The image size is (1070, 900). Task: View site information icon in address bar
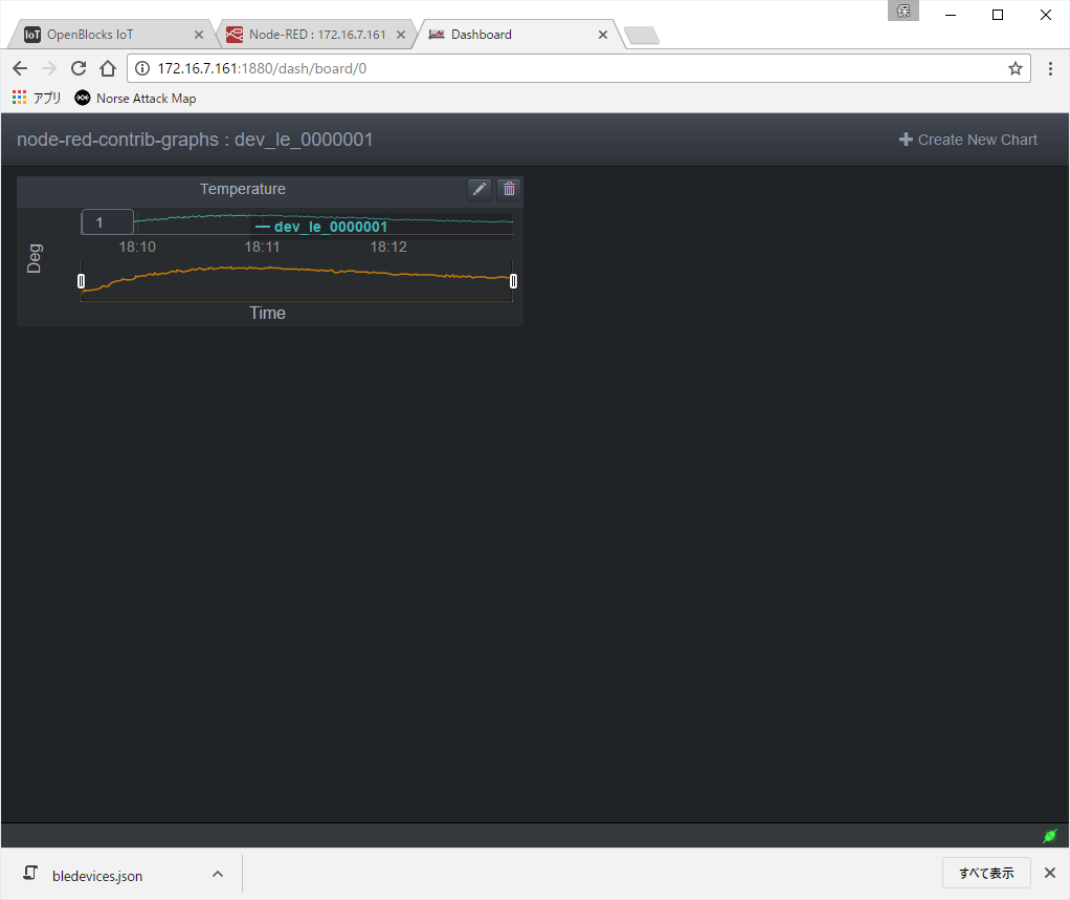click(142, 68)
